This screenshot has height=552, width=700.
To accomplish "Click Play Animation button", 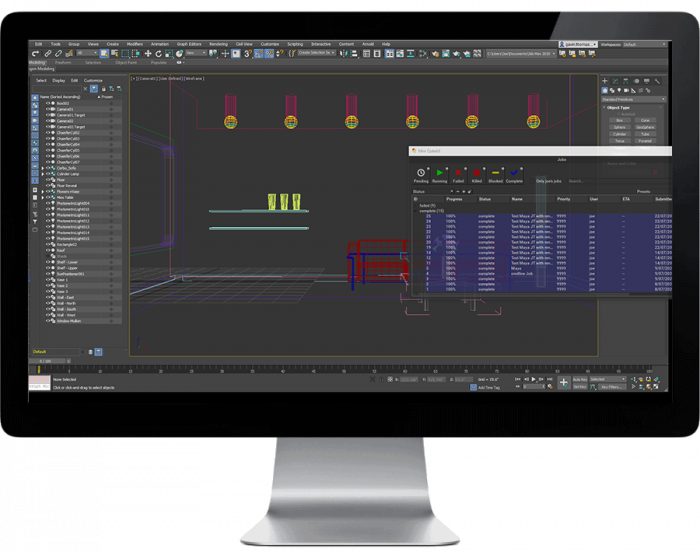I will pyautogui.click(x=533, y=379).
